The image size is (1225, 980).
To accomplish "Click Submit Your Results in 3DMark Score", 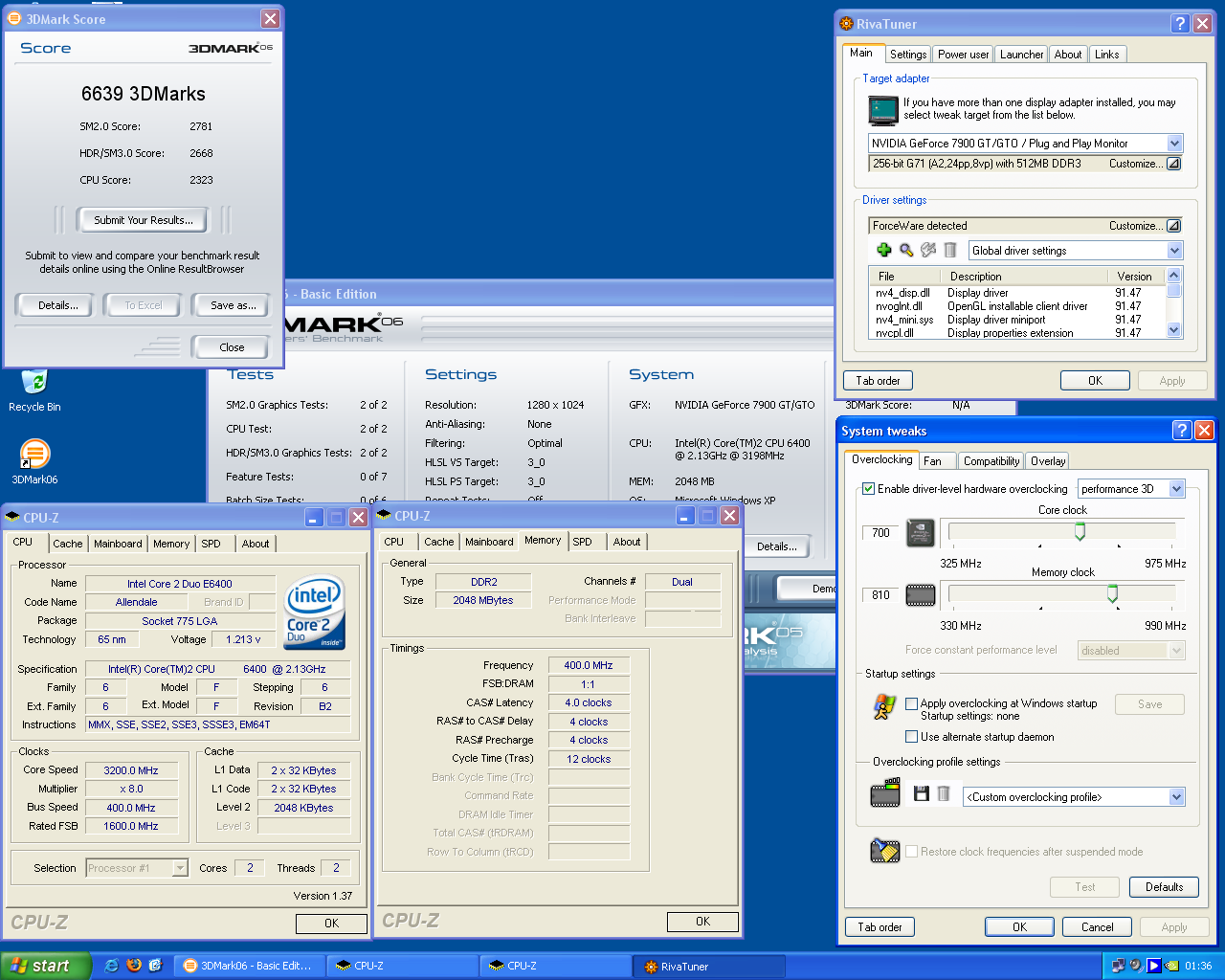I will pyautogui.click(x=144, y=220).
